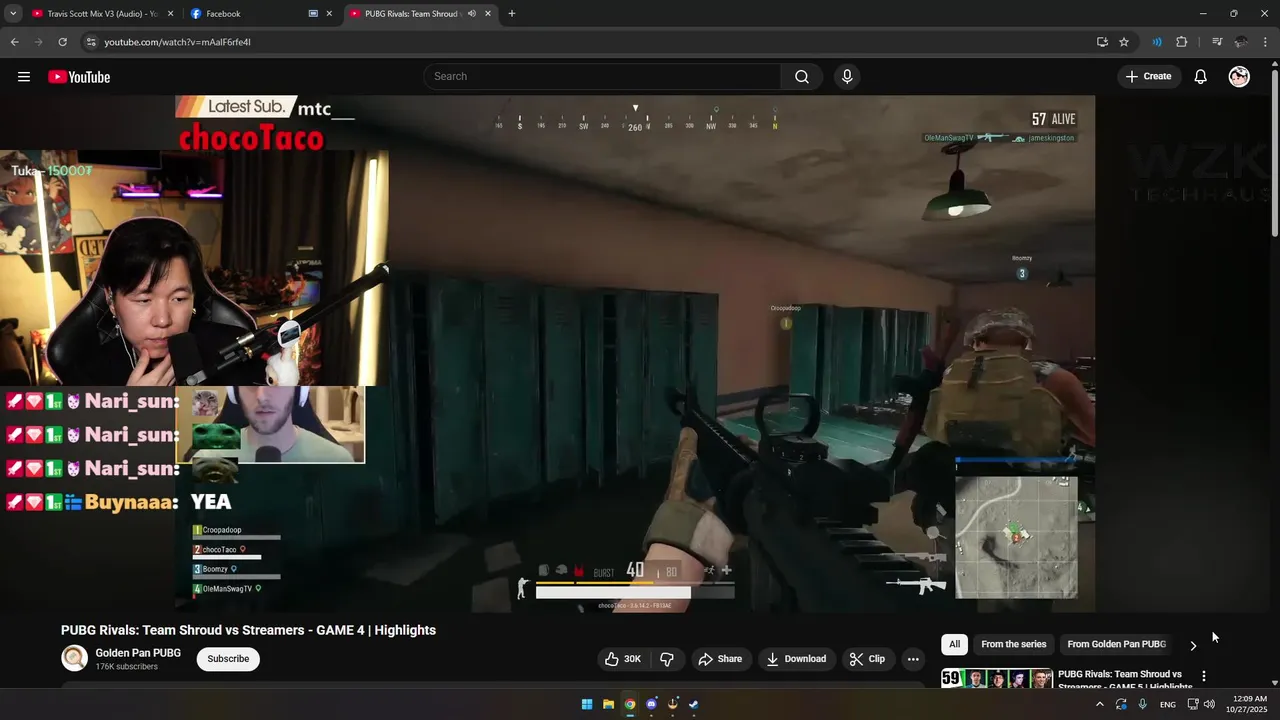Viewport: 1280px width, 720px height.
Task: Open the tab search dropdown arrow
Action: [13, 14]
